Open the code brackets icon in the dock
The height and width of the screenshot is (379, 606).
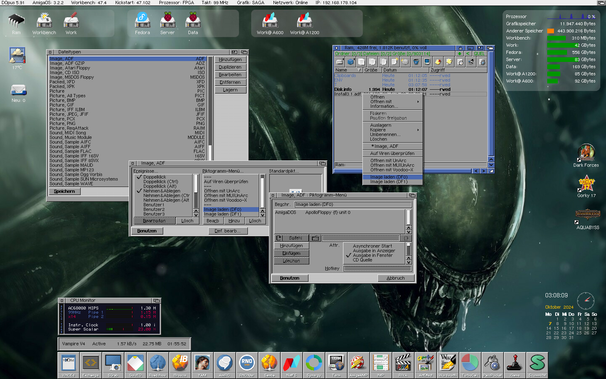coord(90,364)
